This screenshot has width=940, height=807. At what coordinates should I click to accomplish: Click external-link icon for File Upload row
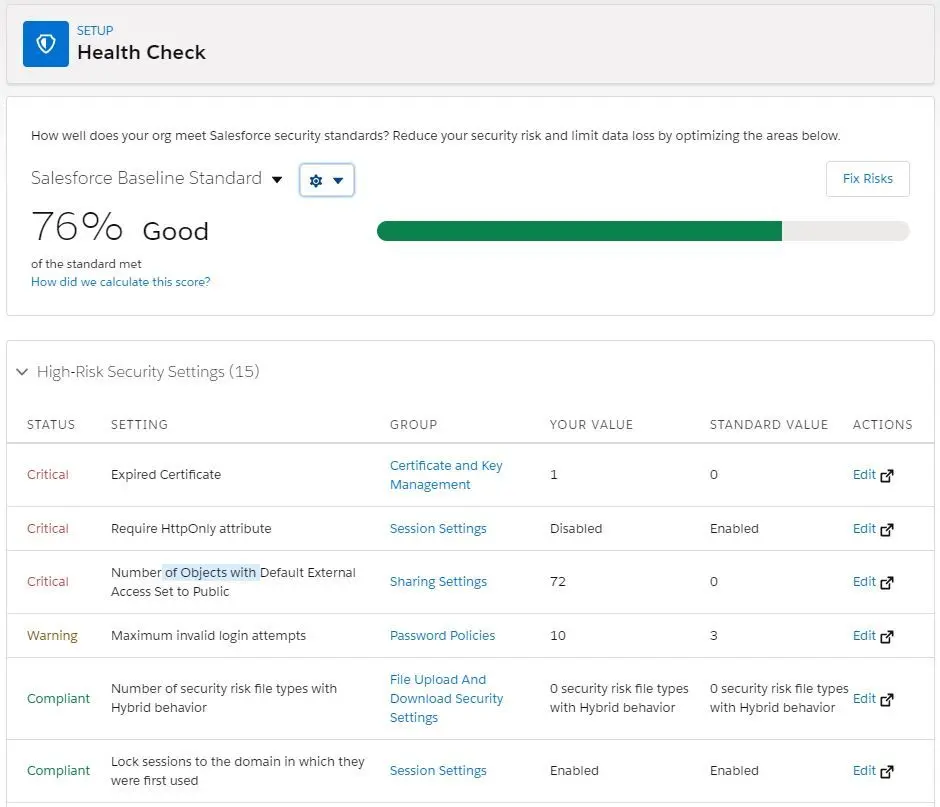pyautogui.click(x=887, y=699)
